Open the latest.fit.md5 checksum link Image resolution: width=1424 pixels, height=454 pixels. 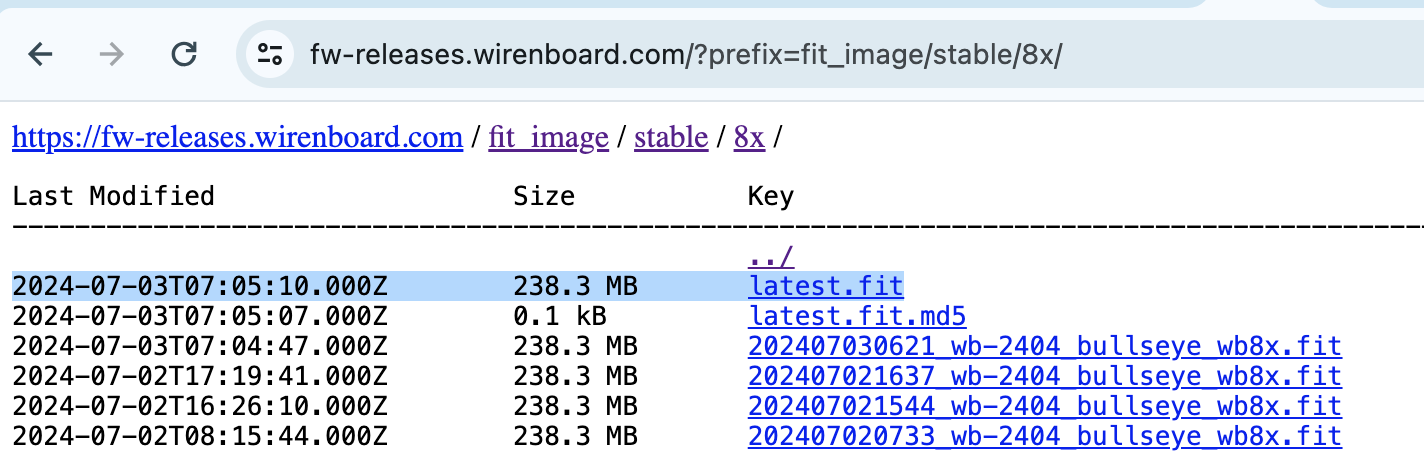857,317
